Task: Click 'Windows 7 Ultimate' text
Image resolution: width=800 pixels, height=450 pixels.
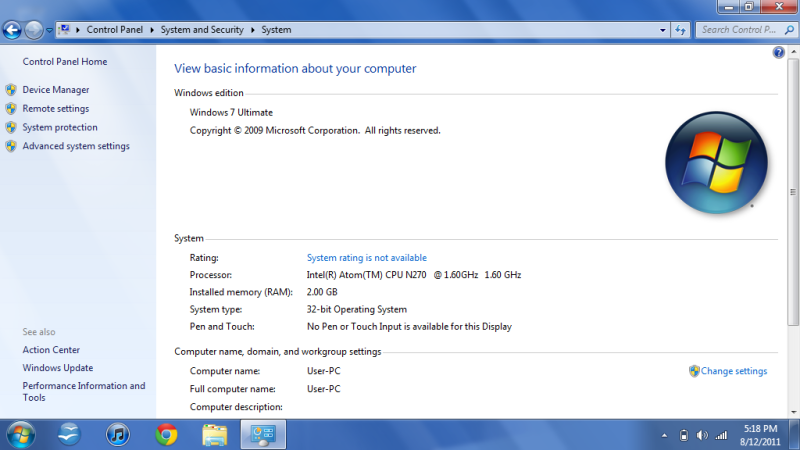Action: tap(231, 113)
